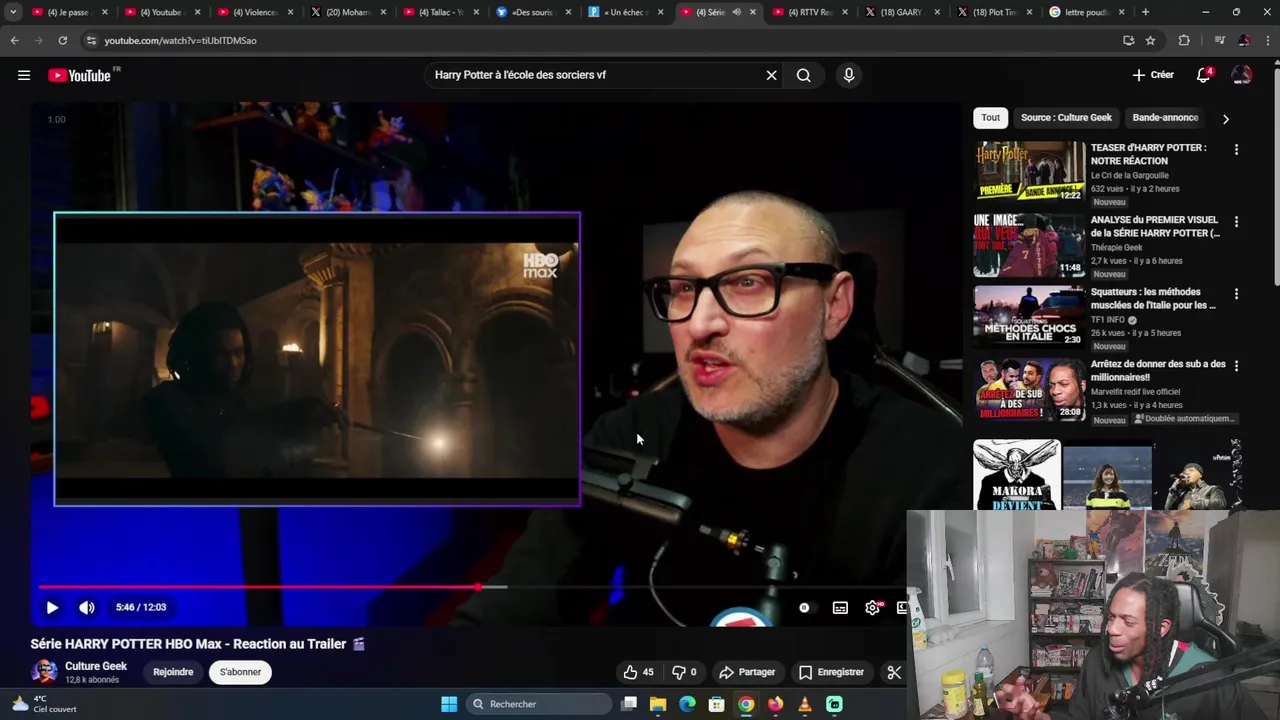
Task: Reload the page
Action: pyautogui.click(x=62, y=40)
